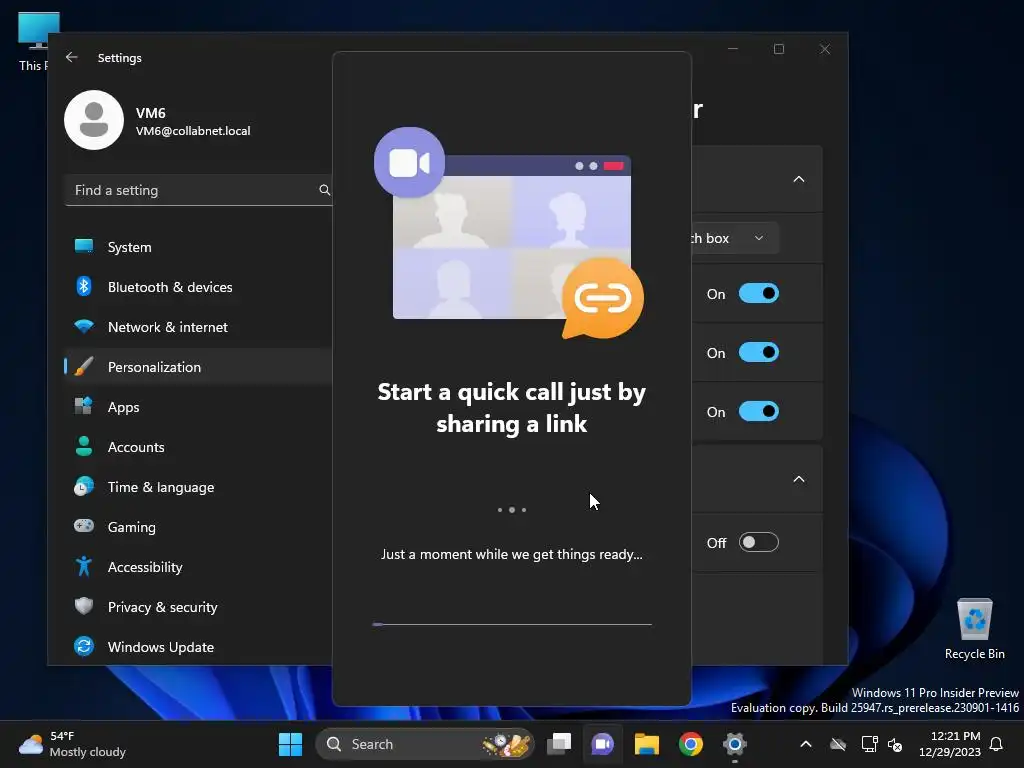Click the Wi-Fi network icon in sidebar

[x=84, y=326]
